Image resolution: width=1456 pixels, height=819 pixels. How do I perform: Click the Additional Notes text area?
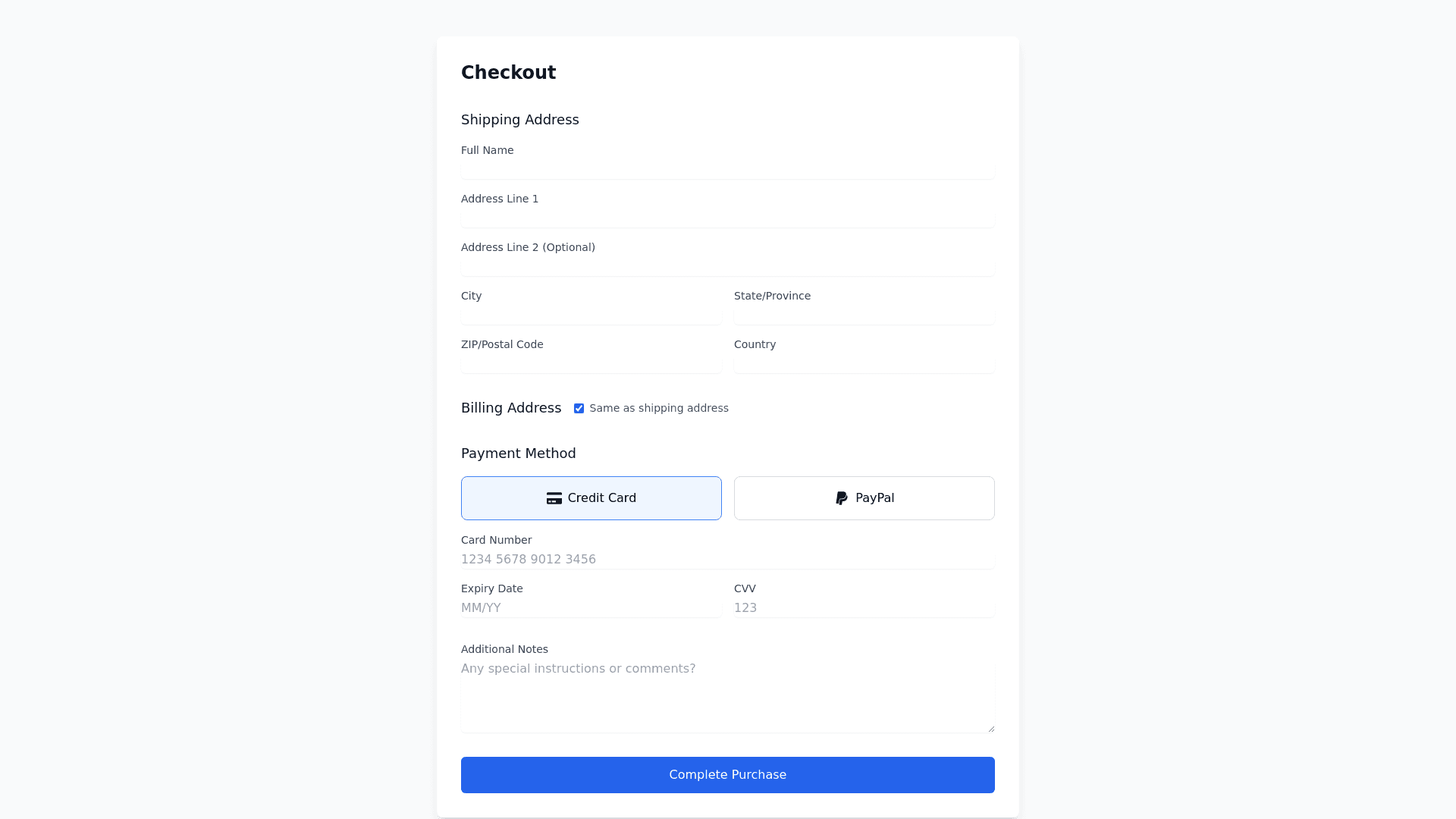(x=727, y=698)
